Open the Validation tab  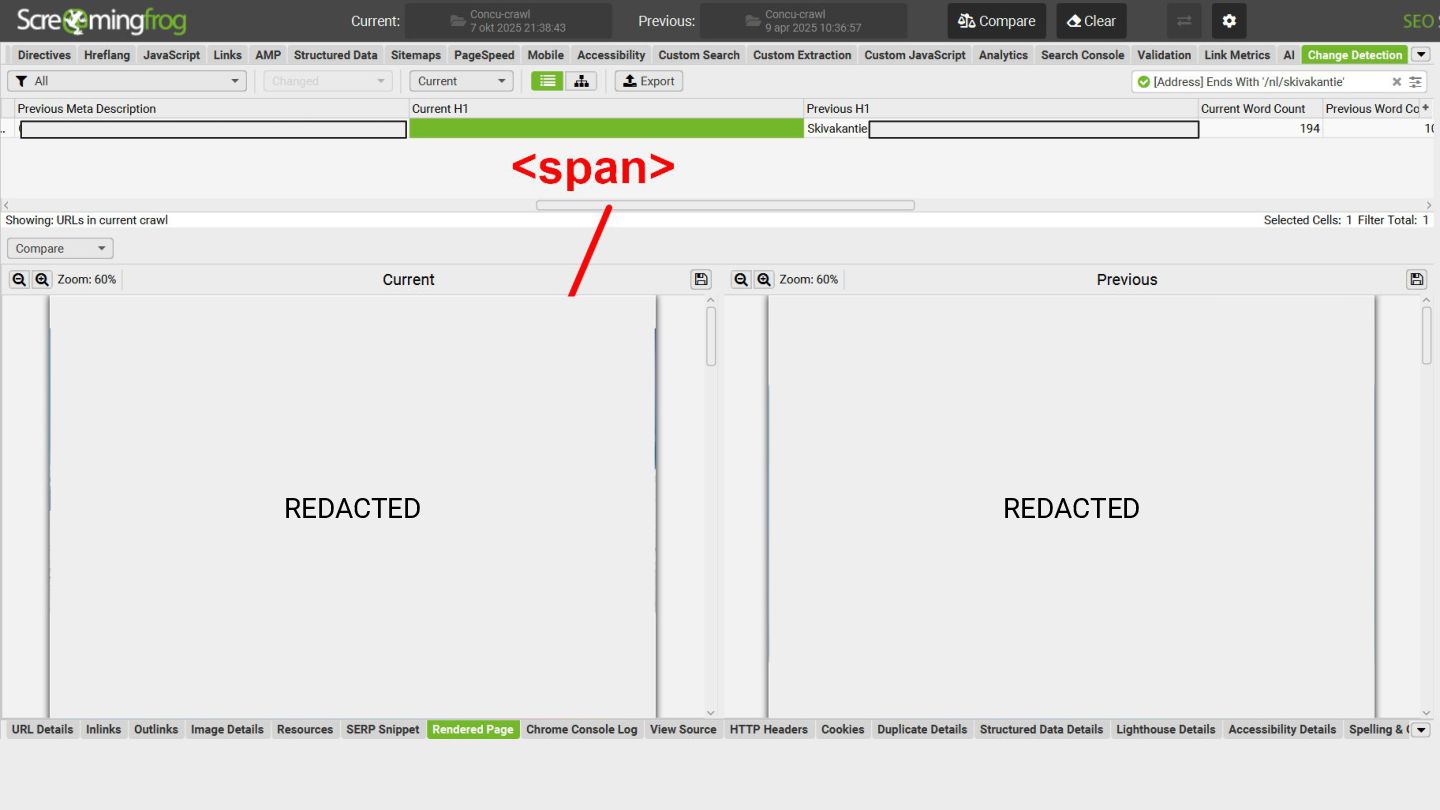pos(1164,55)
